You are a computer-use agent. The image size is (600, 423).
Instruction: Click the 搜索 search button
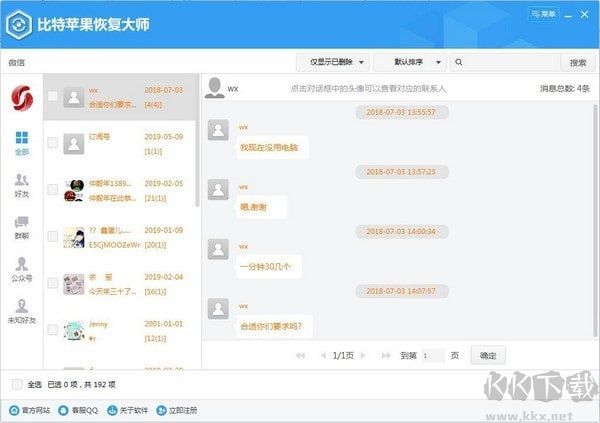[x=578, y=62]
